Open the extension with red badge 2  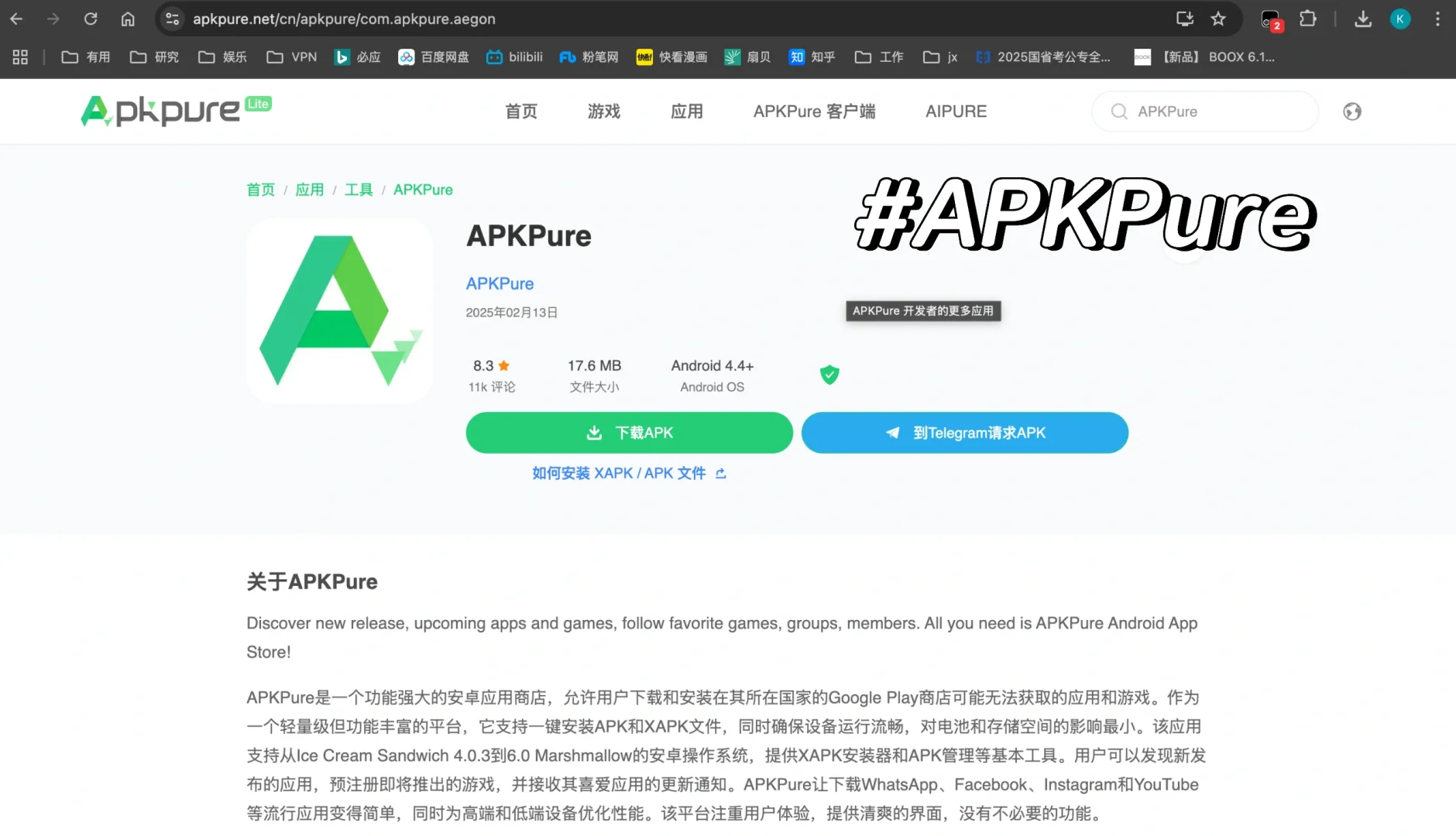pyautogui.click(x=1272, y=19)
